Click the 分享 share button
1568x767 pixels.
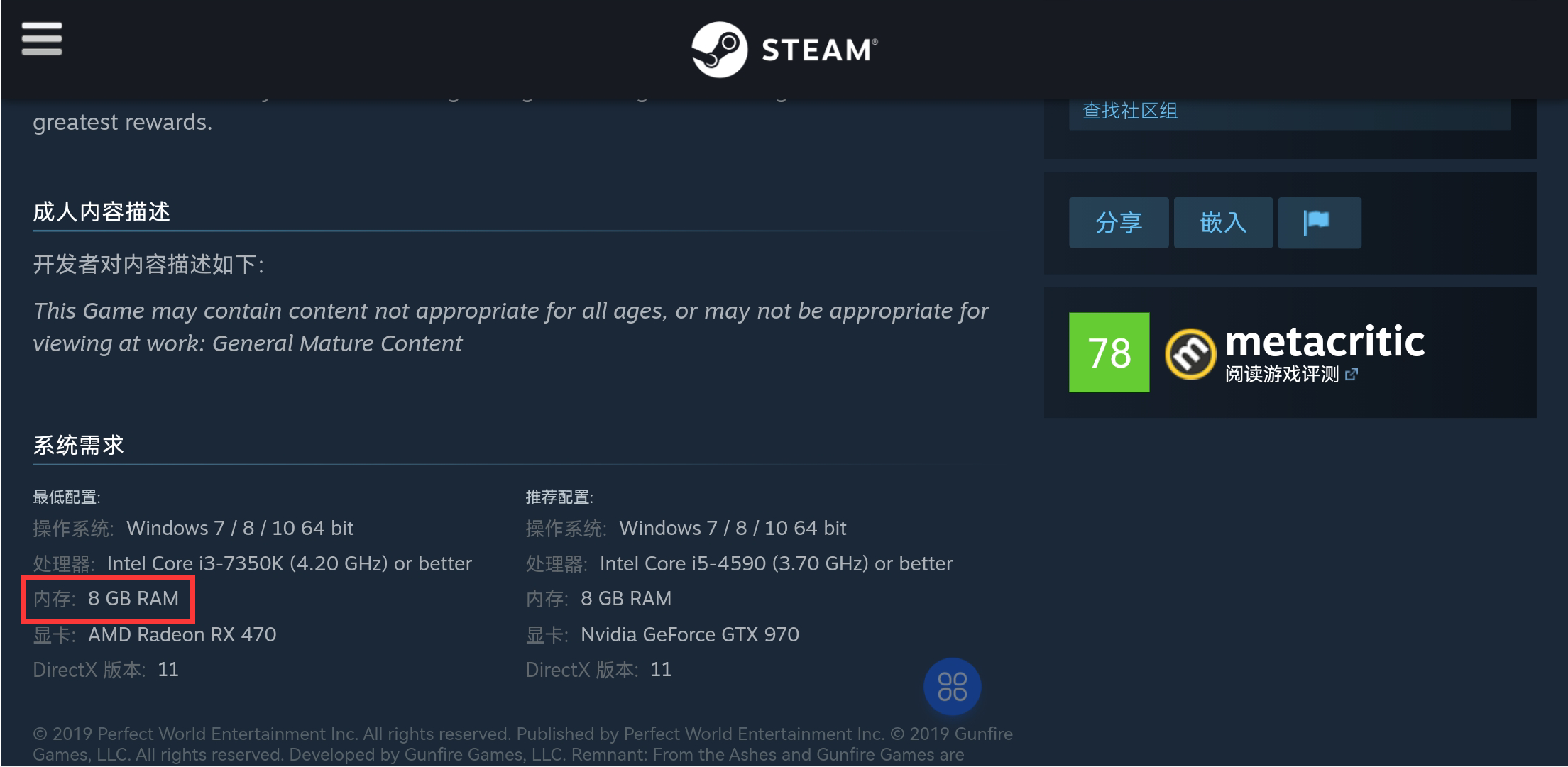(x=1119, y=222)
